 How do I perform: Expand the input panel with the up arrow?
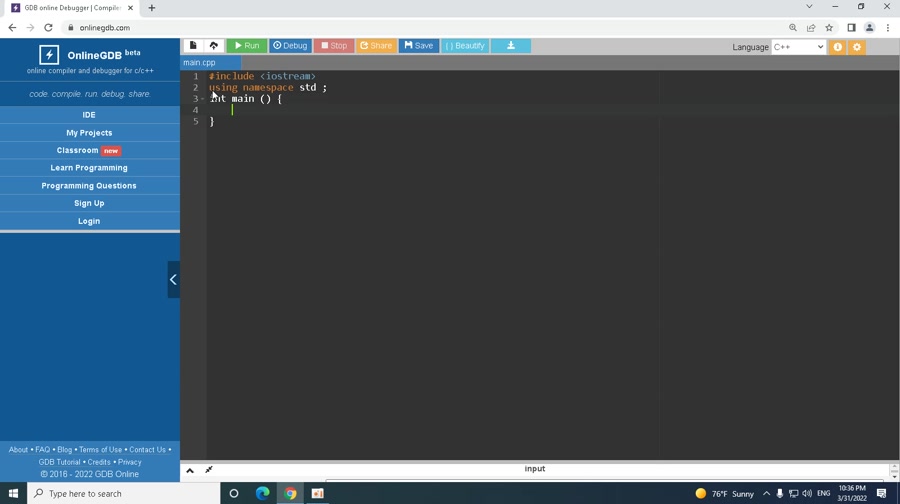point(190,470)
